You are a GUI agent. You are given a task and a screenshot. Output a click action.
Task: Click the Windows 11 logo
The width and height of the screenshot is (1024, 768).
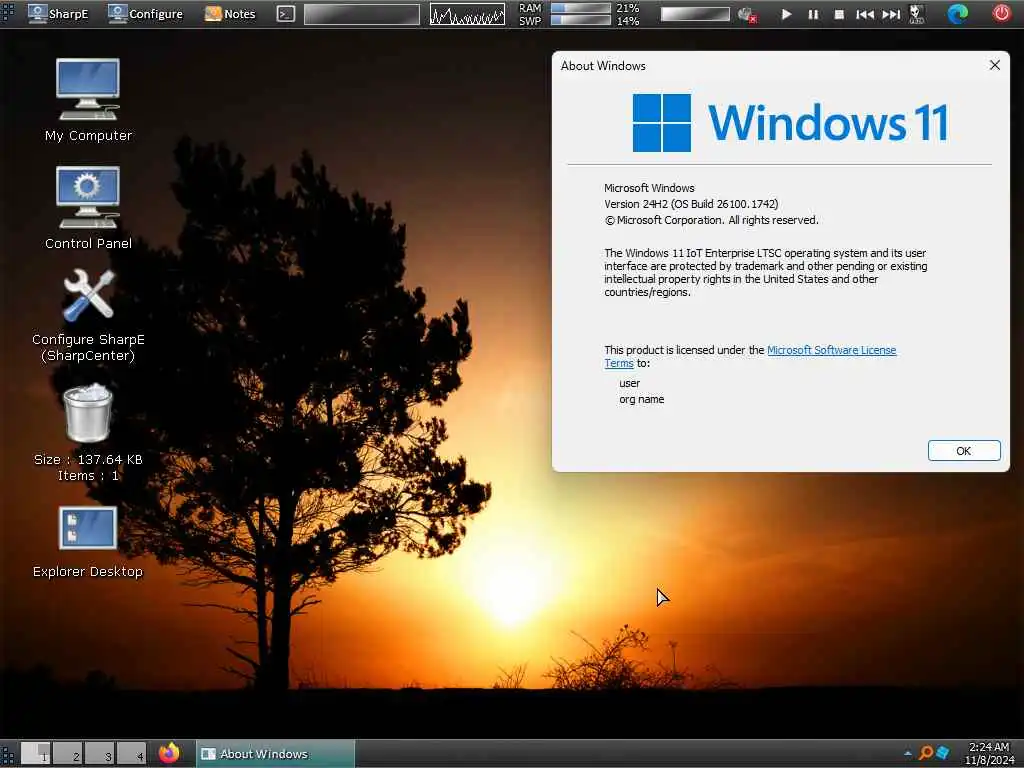point(790,123)
